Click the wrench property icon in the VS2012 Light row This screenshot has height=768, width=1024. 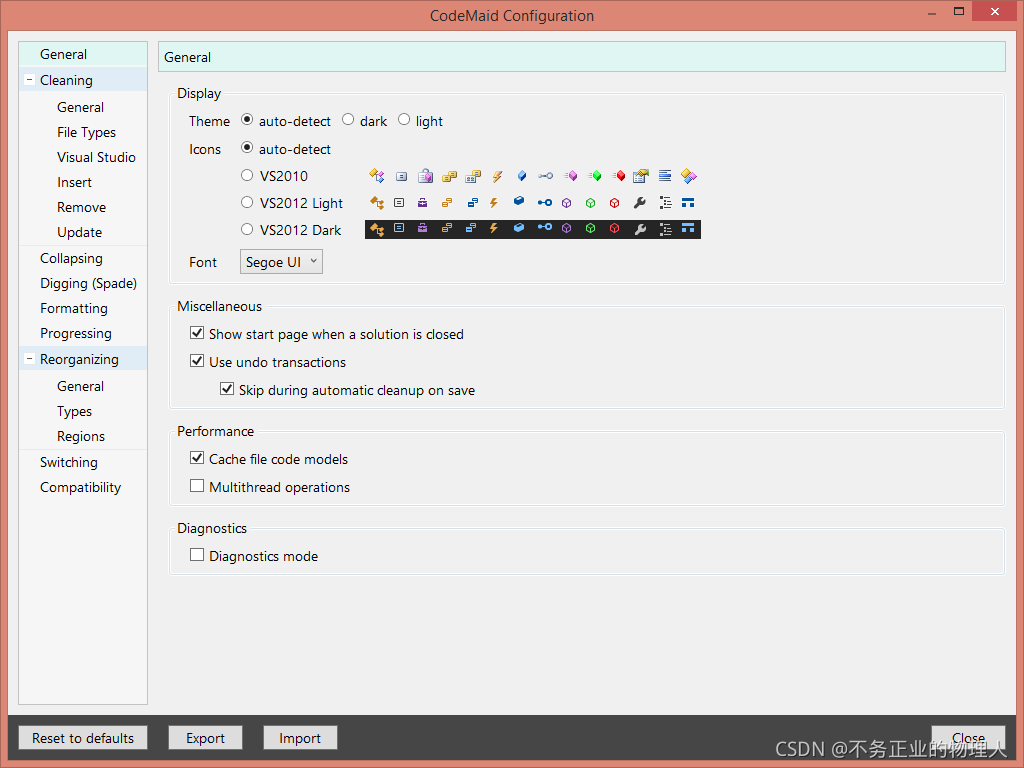point(640,202)
